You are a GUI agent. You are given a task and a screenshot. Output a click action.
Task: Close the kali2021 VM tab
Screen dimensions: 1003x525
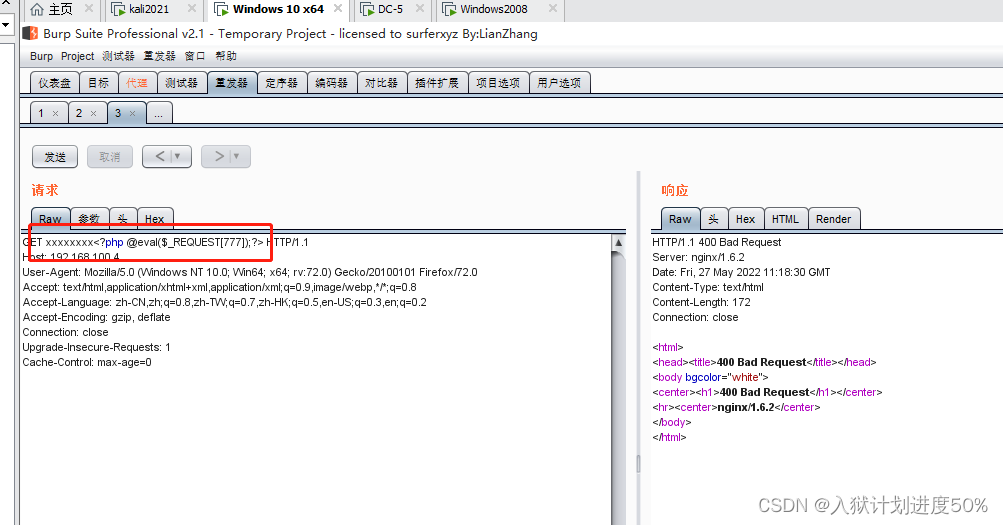192,9
